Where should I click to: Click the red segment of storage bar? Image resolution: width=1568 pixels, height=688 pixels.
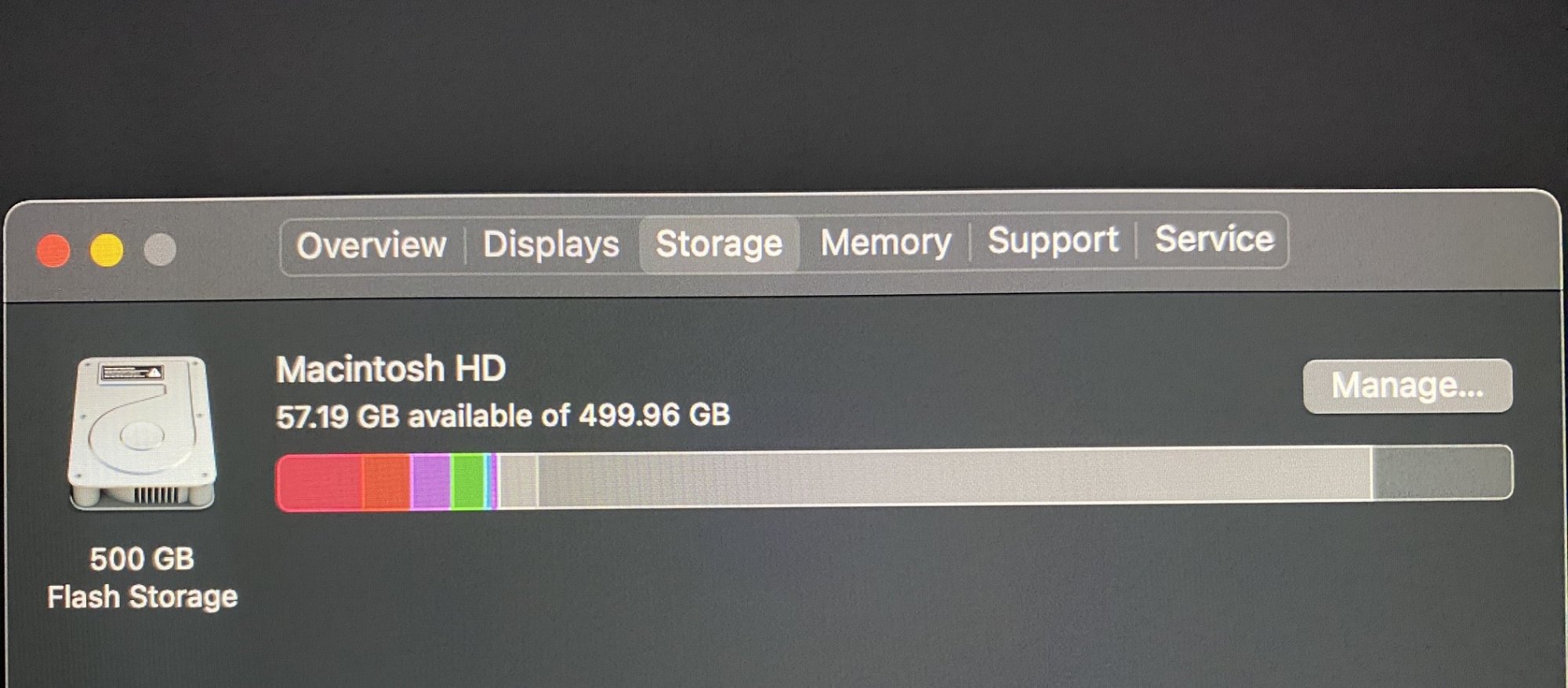[320, 482]
